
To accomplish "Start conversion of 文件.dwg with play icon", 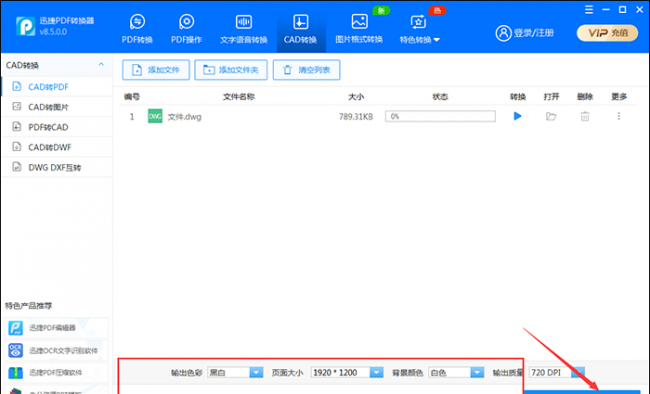I will click(517, 116).
